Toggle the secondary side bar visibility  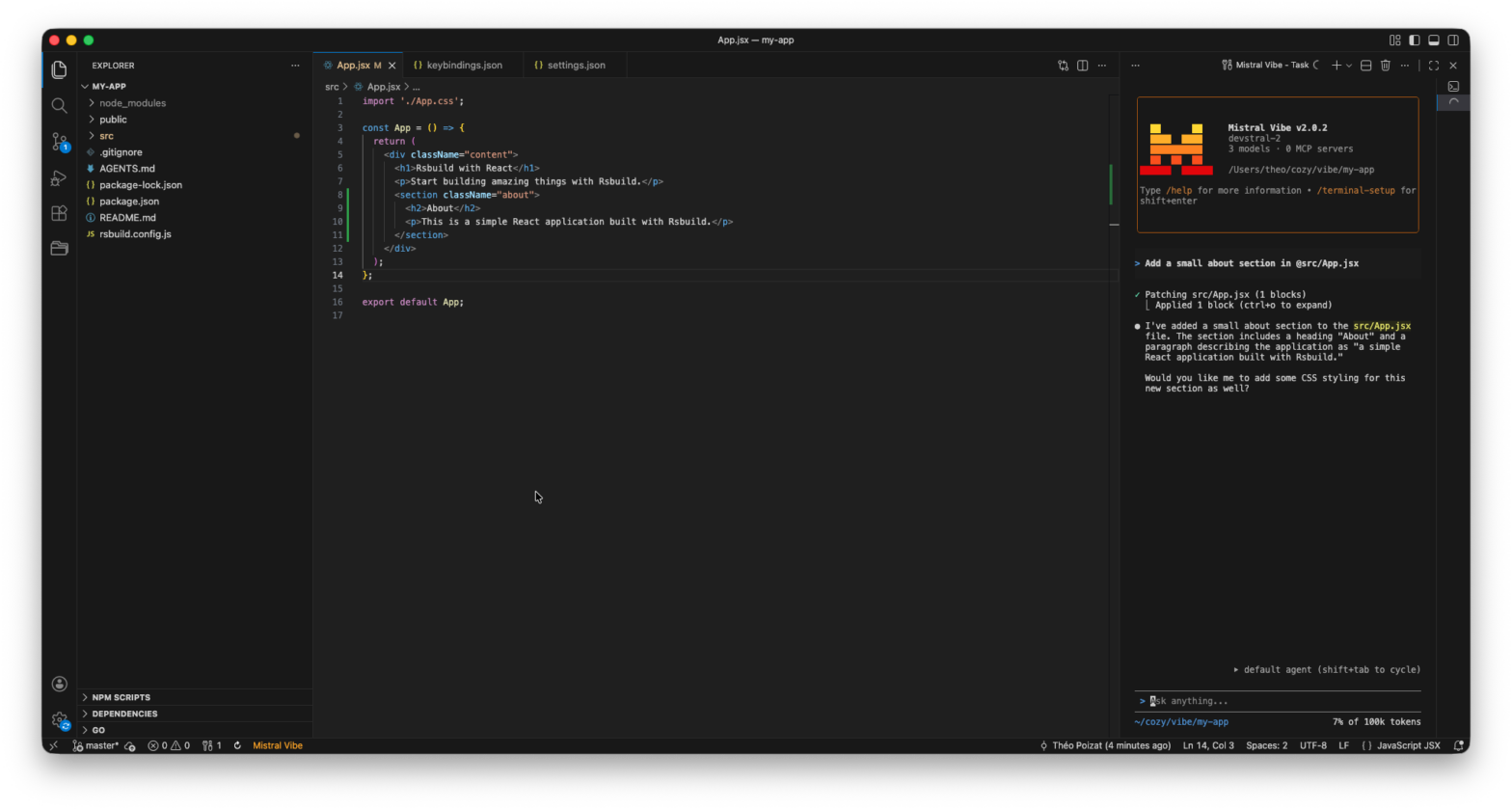click(x=1453, y=40)
